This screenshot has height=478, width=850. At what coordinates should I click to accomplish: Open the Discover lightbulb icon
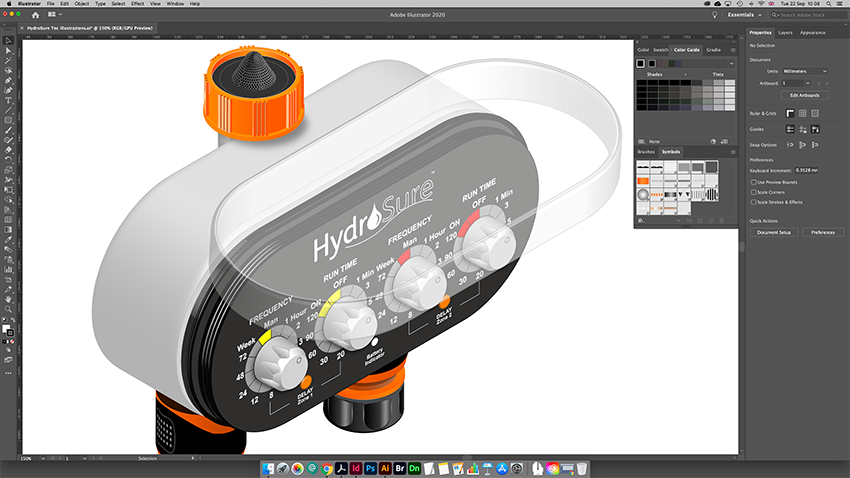(x=714, y=15)
